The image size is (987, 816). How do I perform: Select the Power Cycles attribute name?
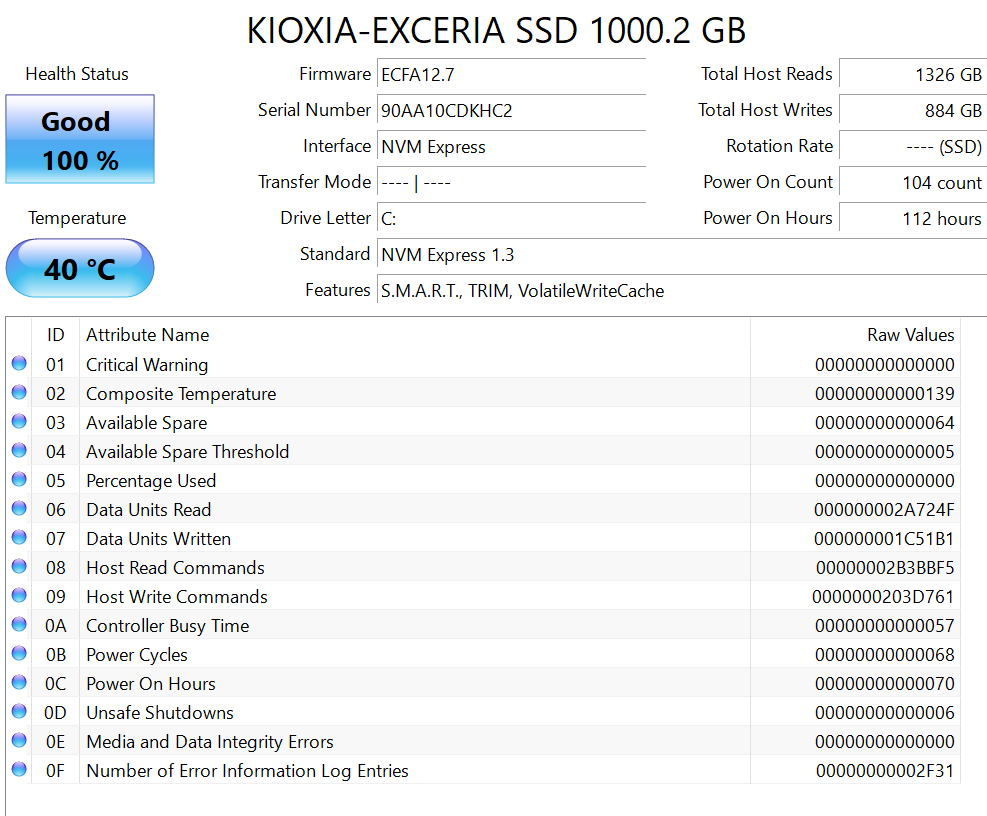point(137,654)
